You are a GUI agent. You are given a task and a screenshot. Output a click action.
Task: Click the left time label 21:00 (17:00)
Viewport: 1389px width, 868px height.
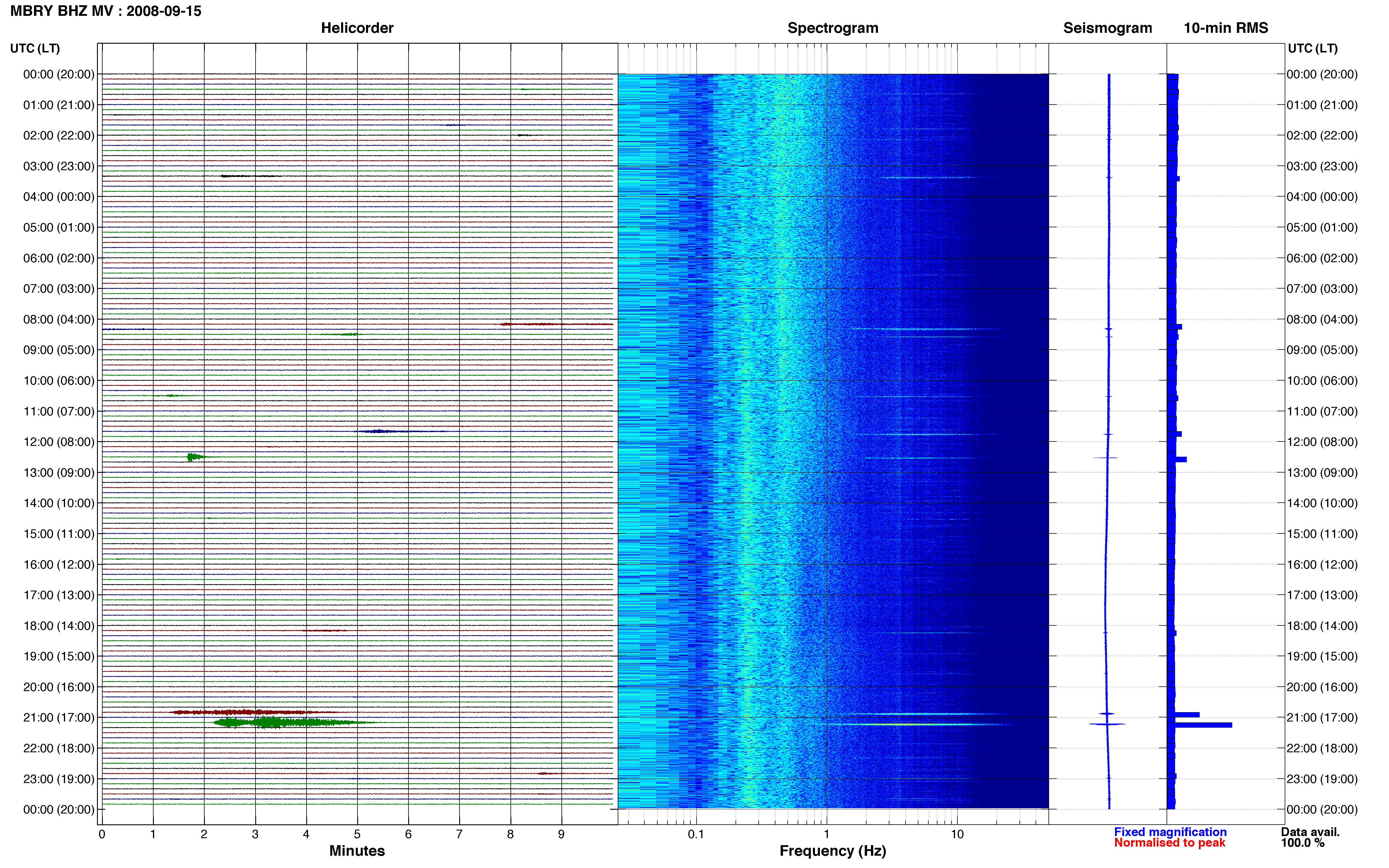point(59,718)
